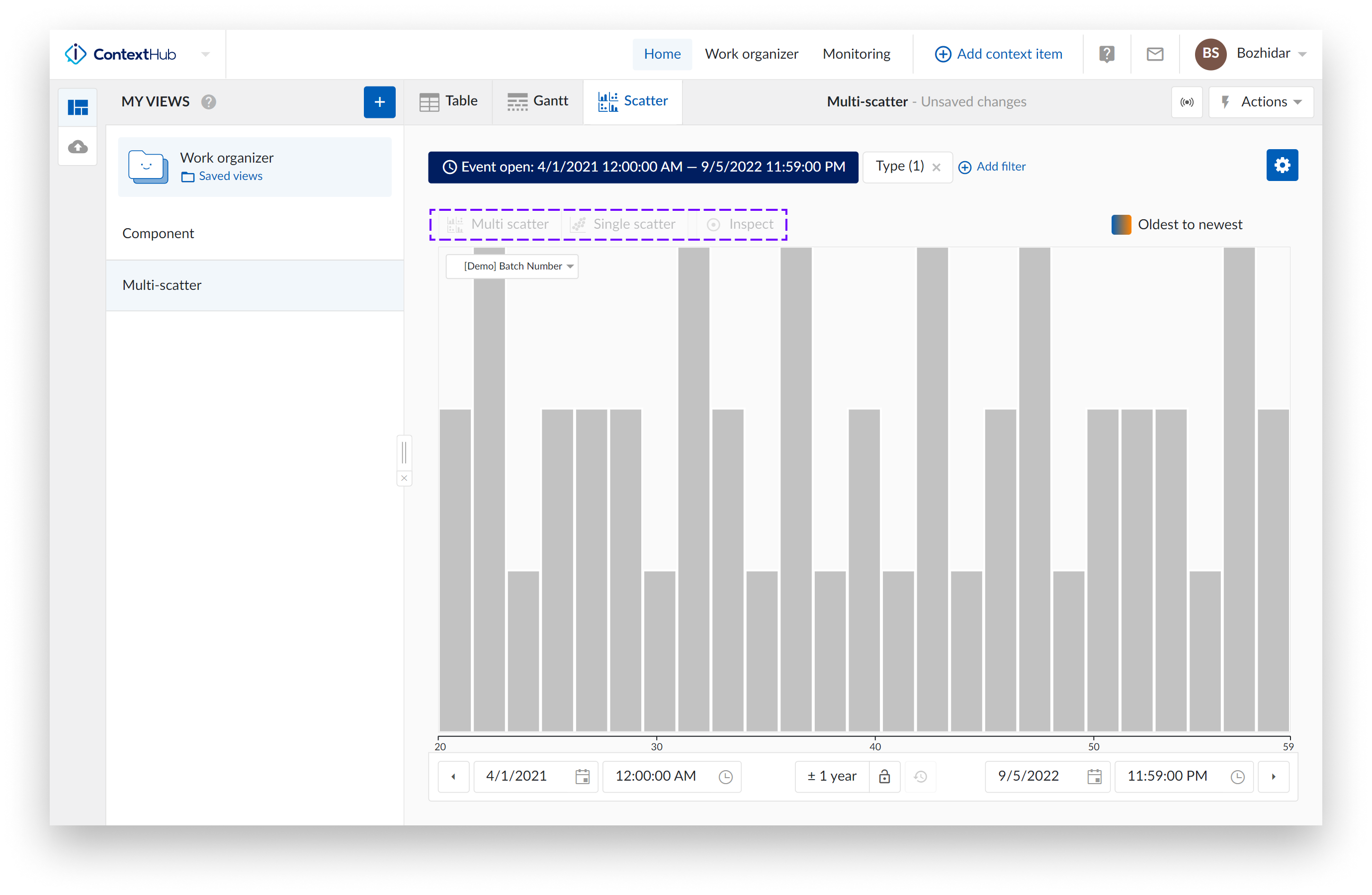Click the Add filter link
This screenshot has width=1372, height=895.
click(x=992, y=167)
